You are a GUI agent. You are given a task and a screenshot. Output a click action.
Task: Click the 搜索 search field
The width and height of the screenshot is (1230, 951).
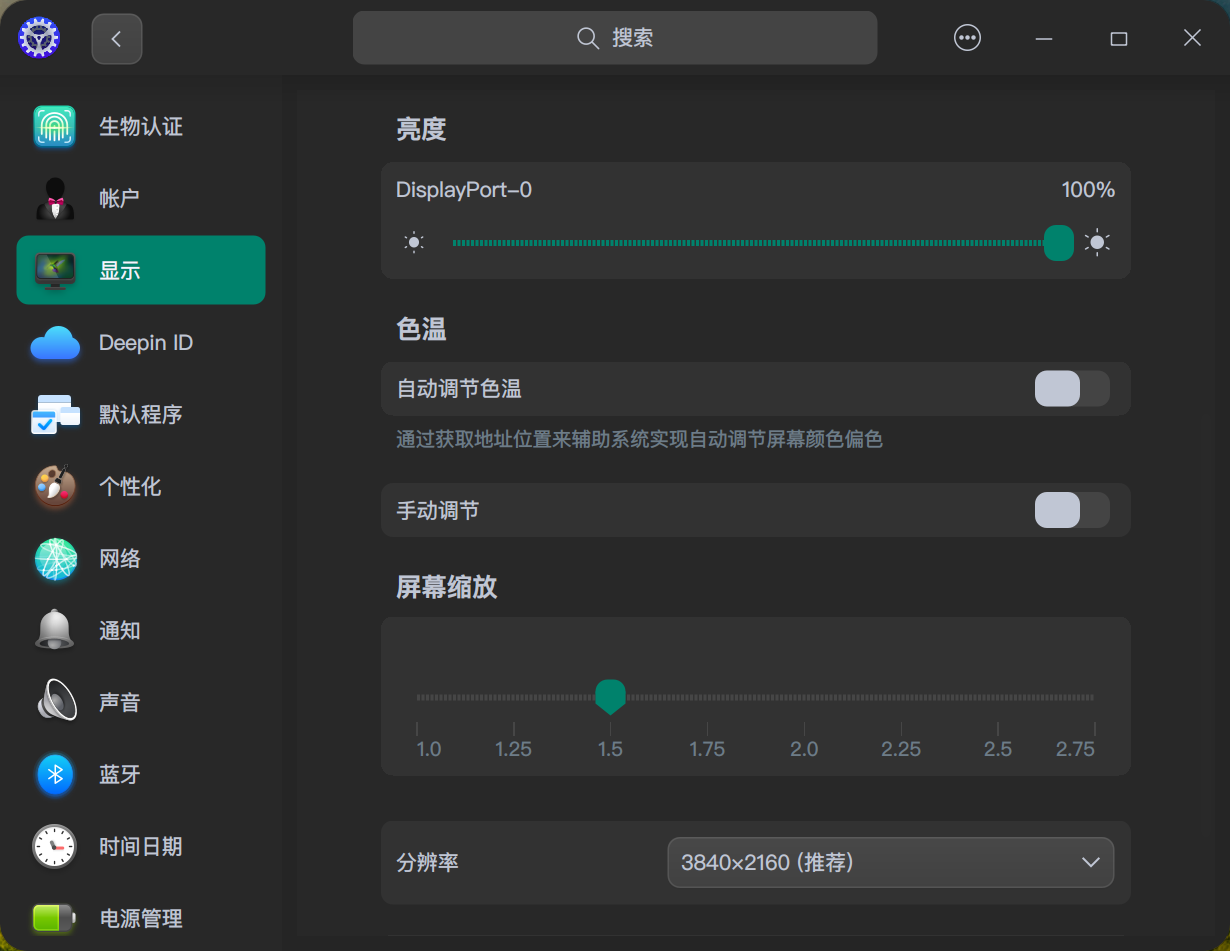point(614,37)
